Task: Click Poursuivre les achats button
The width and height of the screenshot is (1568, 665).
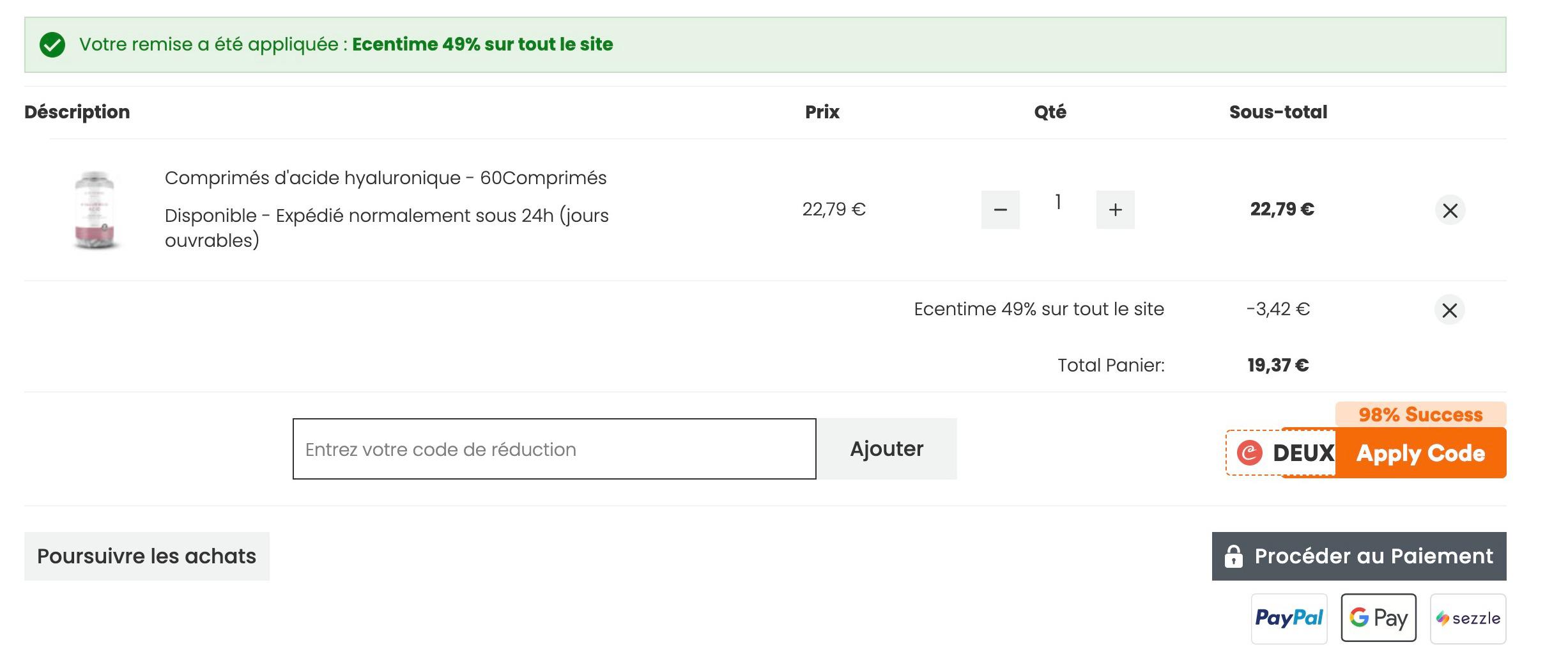Action: 147,556
